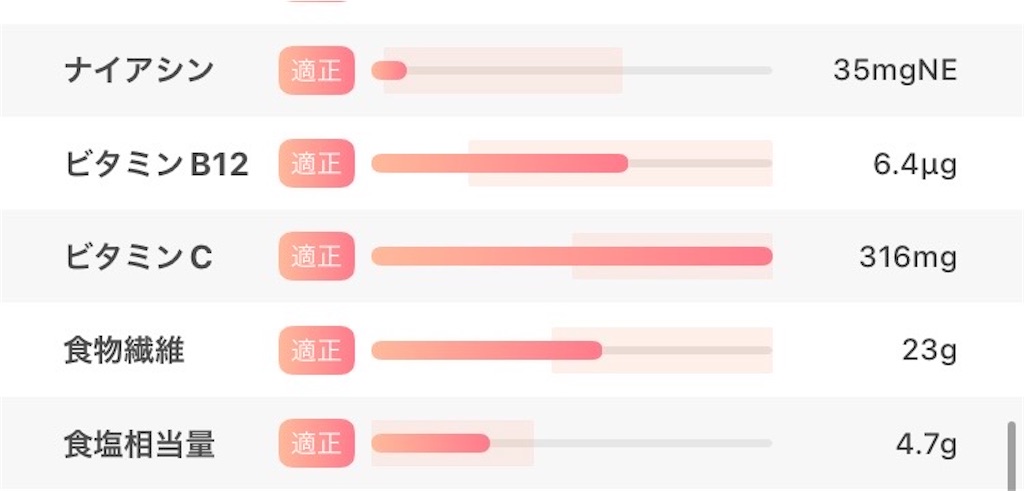Select the ビタミンB12 nutrient label
The image size is (1024, 491).
(157, 165)
